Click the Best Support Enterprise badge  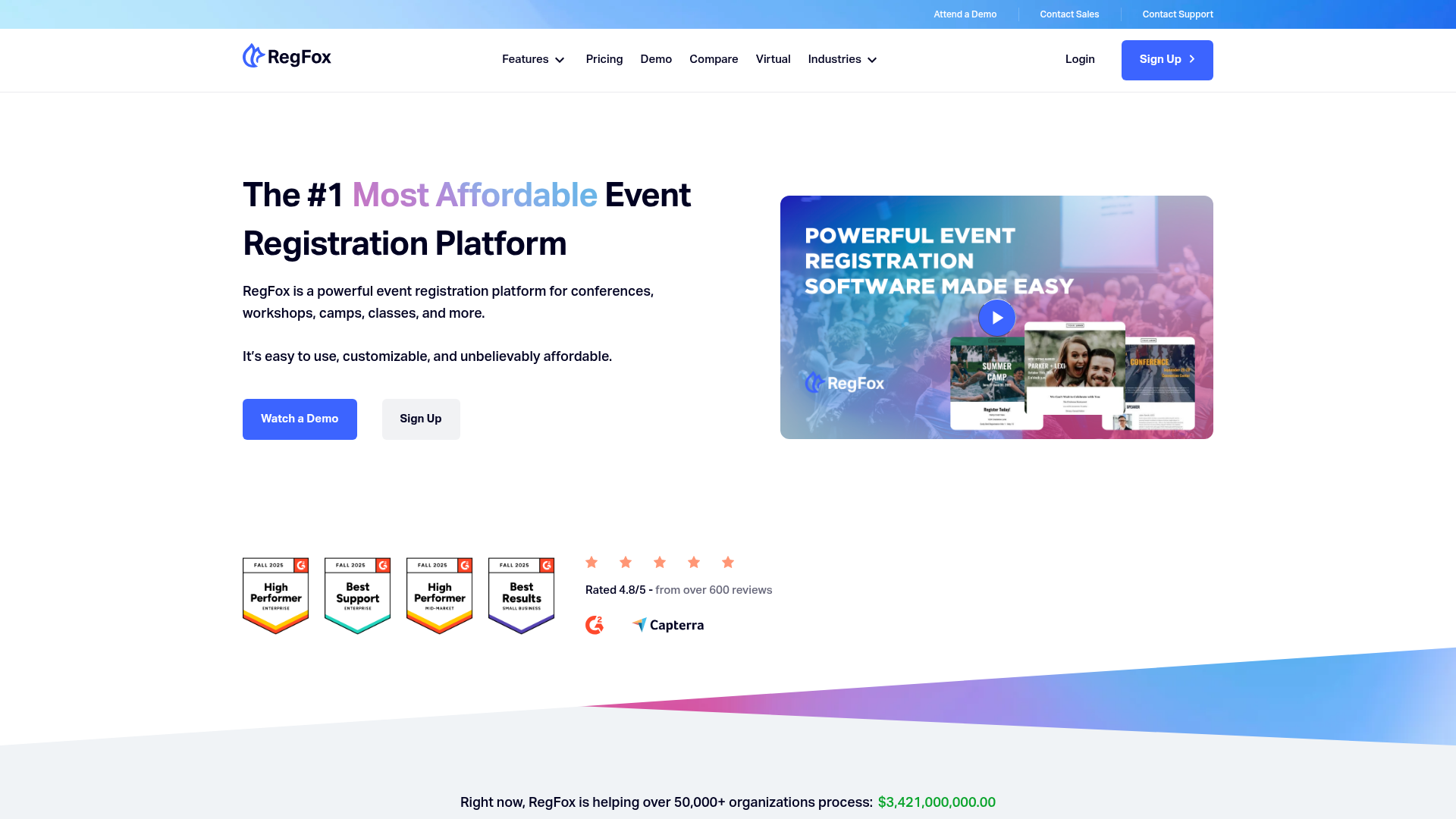coord(356,595)
